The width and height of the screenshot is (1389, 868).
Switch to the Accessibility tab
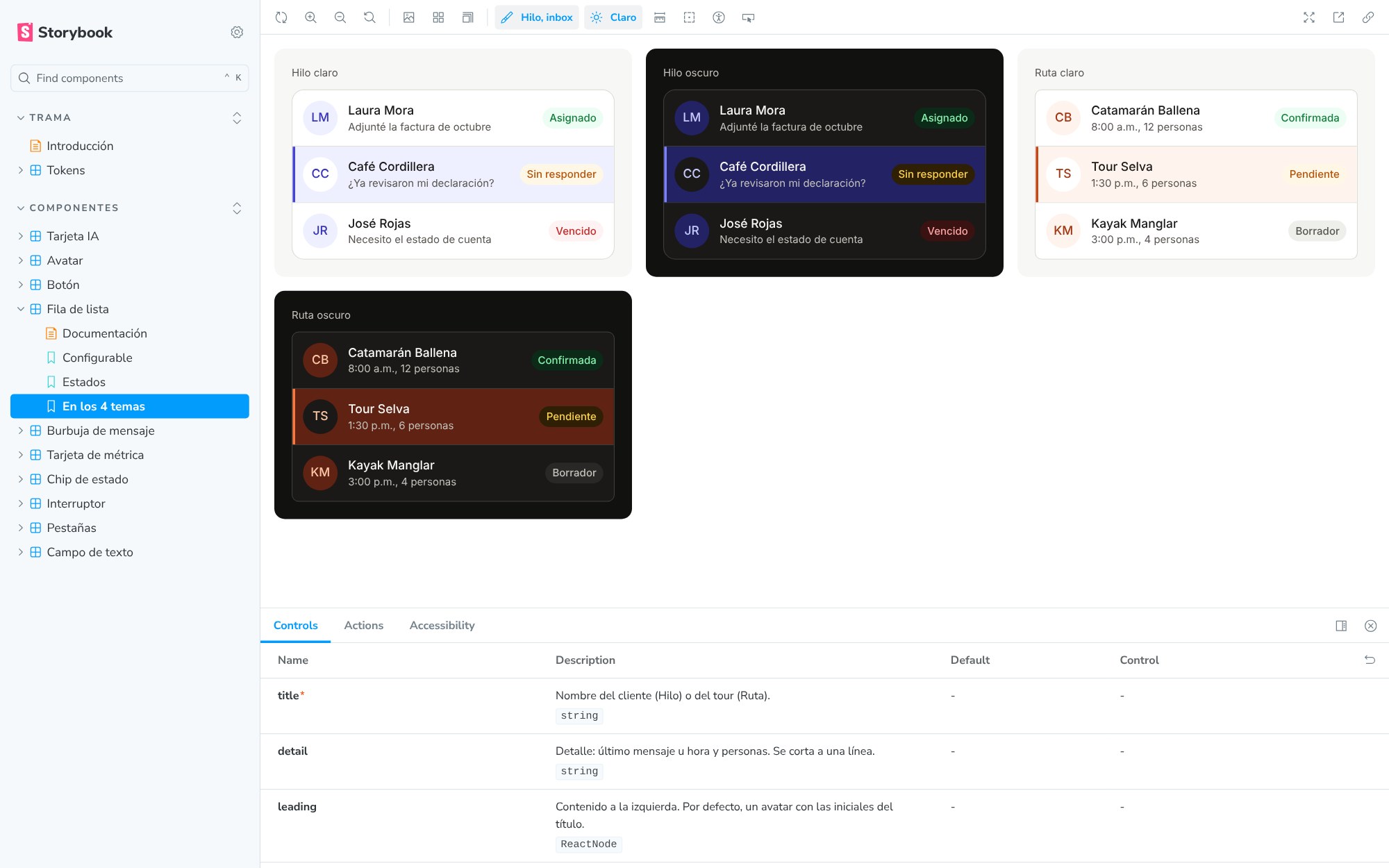[442, 625]
